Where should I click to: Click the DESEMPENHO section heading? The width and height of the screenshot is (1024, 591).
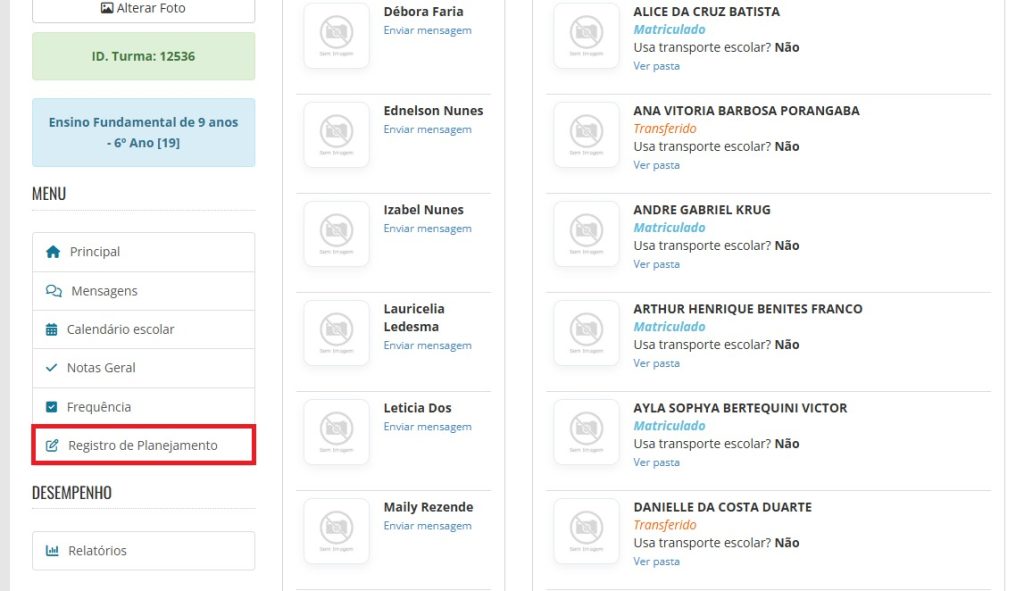72,493
